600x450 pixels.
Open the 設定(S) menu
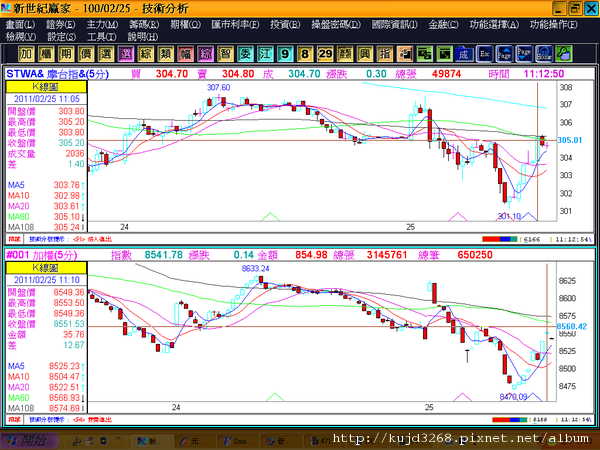62,37
